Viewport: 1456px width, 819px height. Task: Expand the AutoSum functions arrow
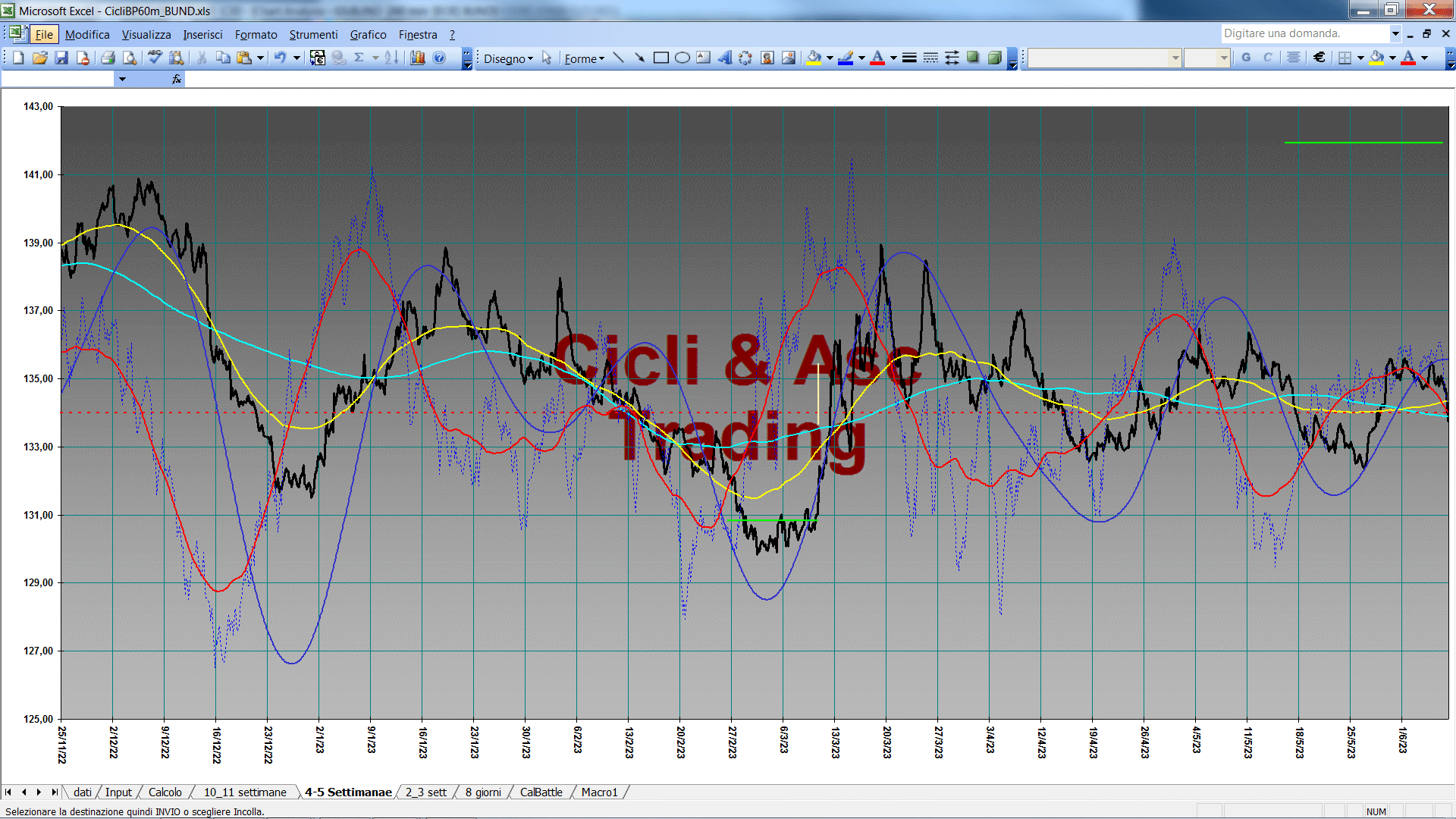click(x=375, y=58)
